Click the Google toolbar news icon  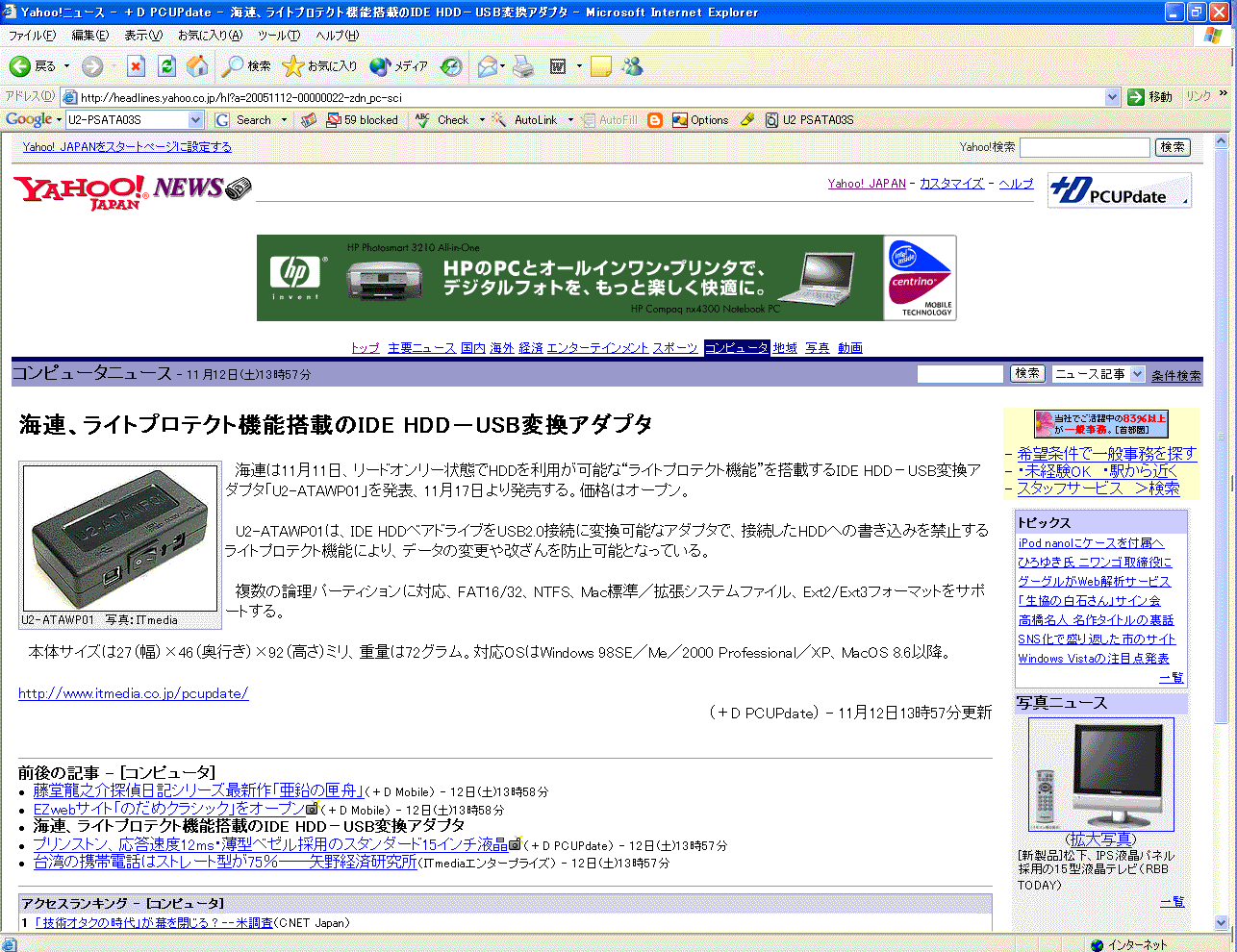[x=309, y=120]
